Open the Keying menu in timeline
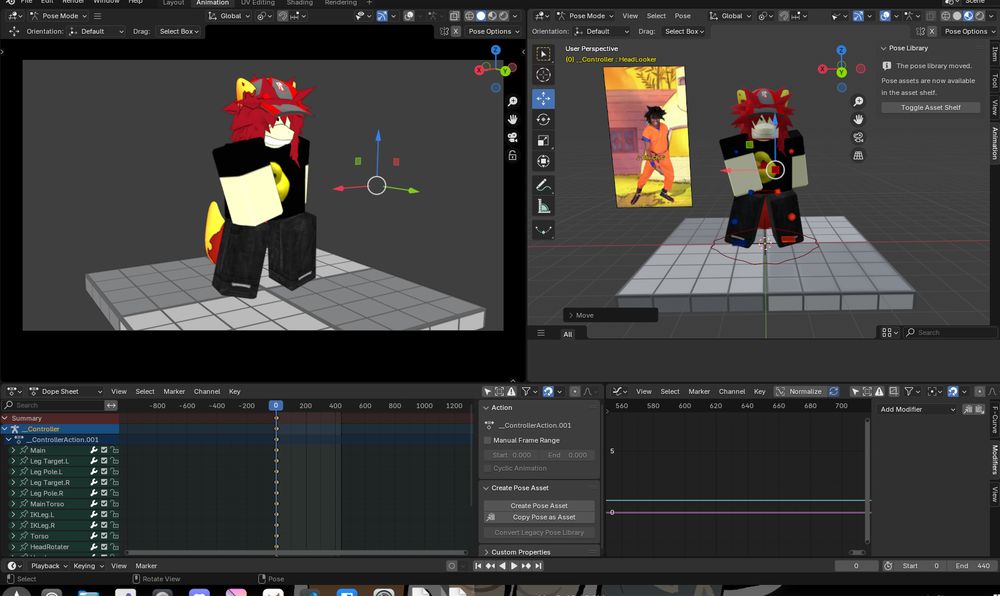 tap(88, 565)
